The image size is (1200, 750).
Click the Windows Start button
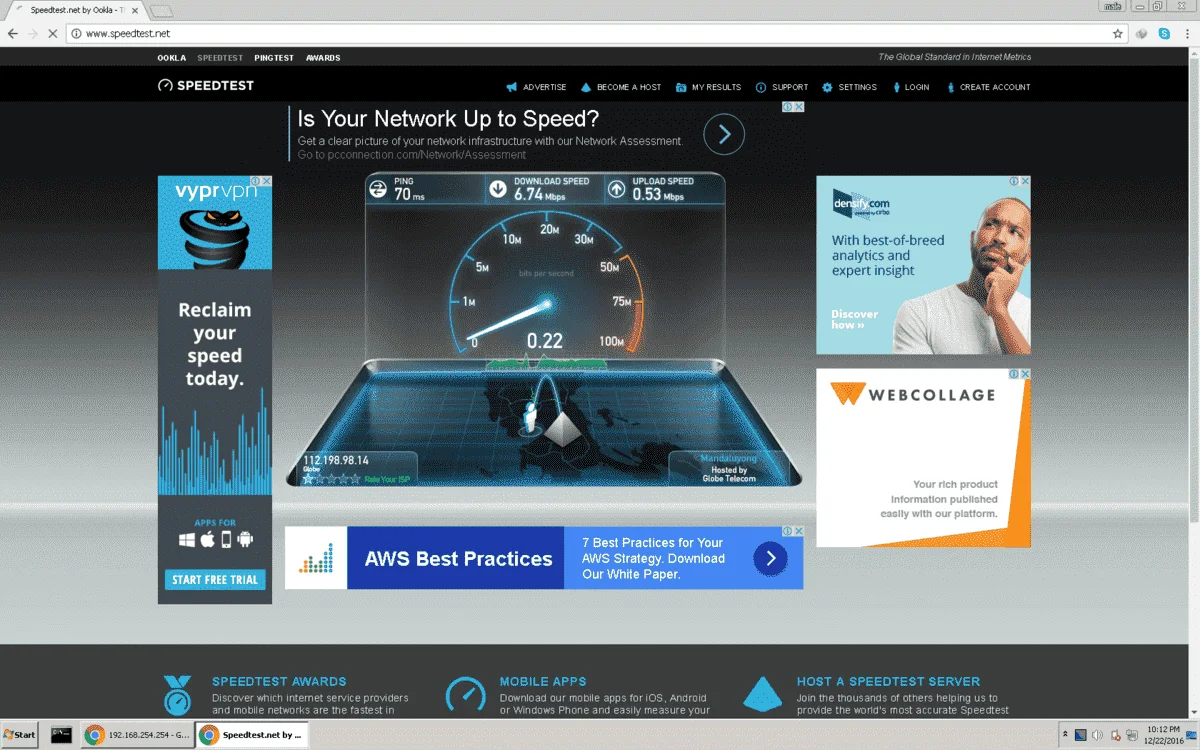pos(20,734)
